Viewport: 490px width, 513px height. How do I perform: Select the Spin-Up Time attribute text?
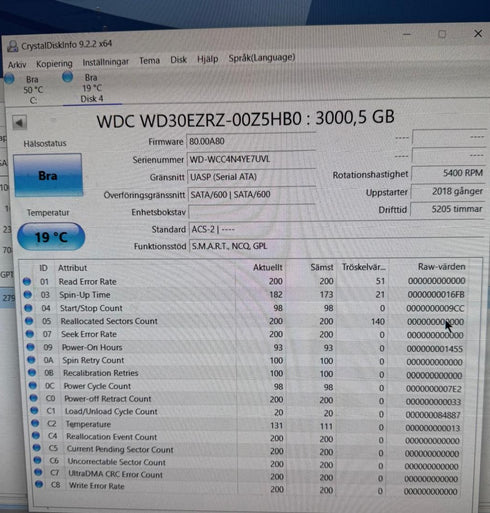[x=85, y=295]
